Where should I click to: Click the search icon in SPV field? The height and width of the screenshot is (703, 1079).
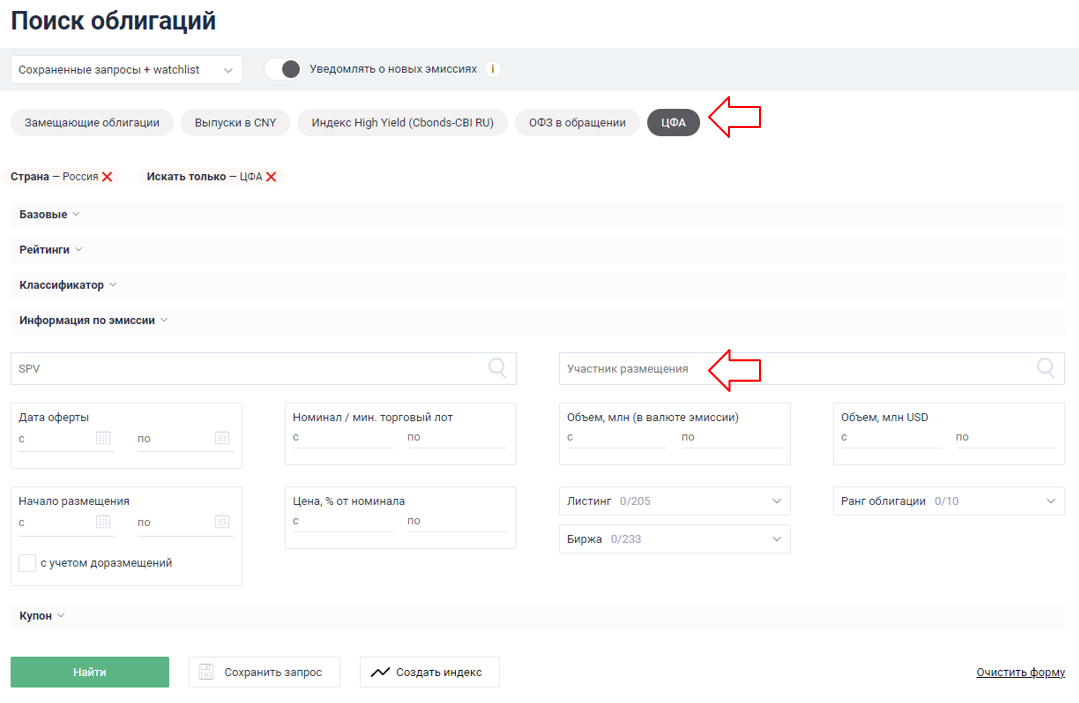497,368
